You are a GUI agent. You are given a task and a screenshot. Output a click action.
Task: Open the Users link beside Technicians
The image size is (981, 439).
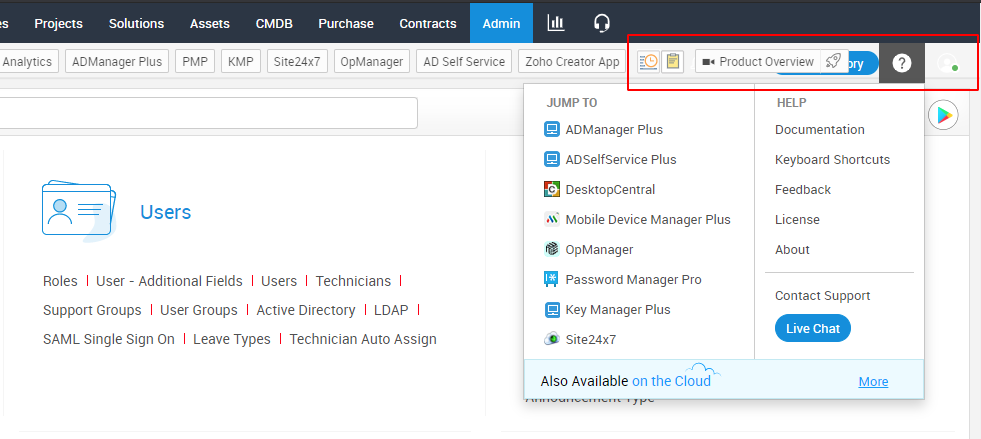[x=279, y=281]
